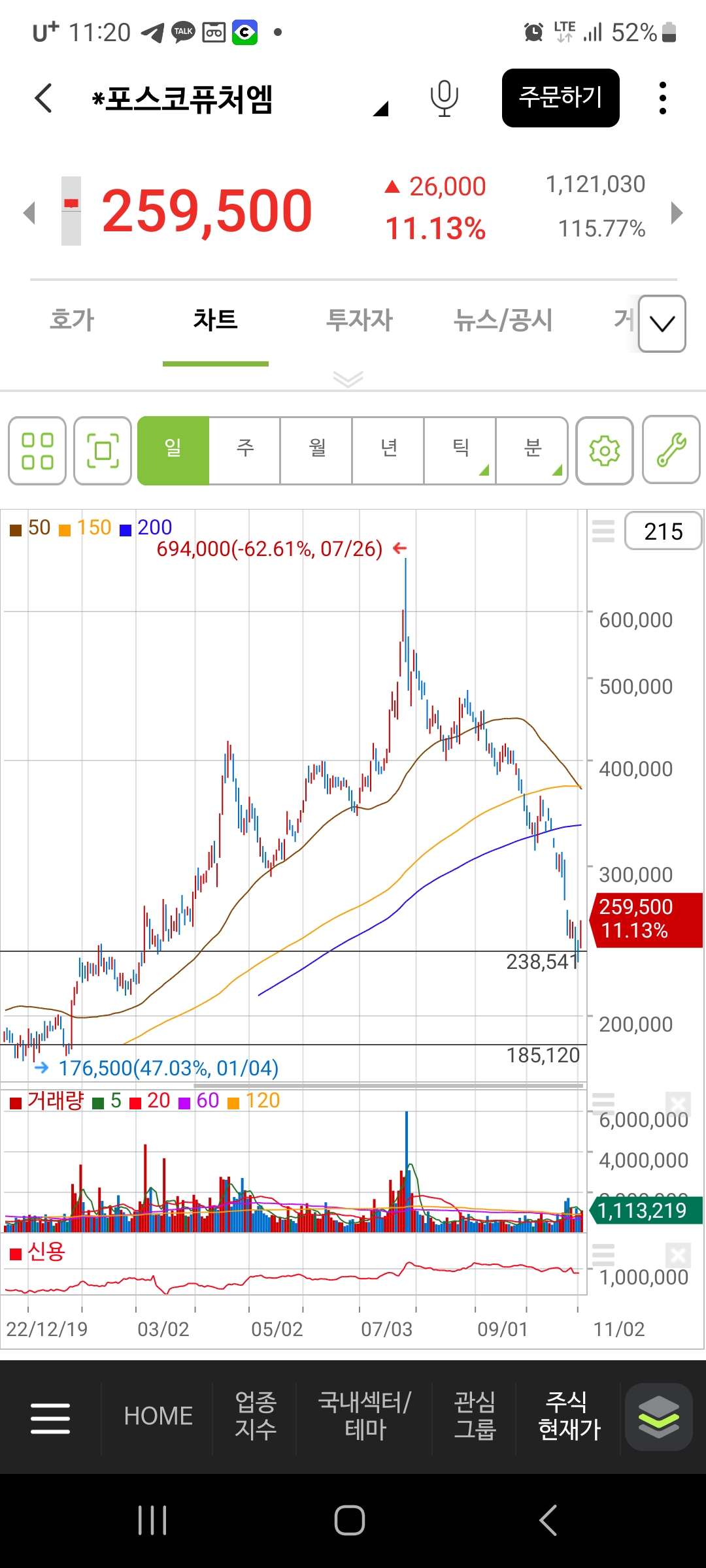Close the 신용 credit indicator panel
Viewport: 706px width, 1568px height.
(x=678, y=1255)
